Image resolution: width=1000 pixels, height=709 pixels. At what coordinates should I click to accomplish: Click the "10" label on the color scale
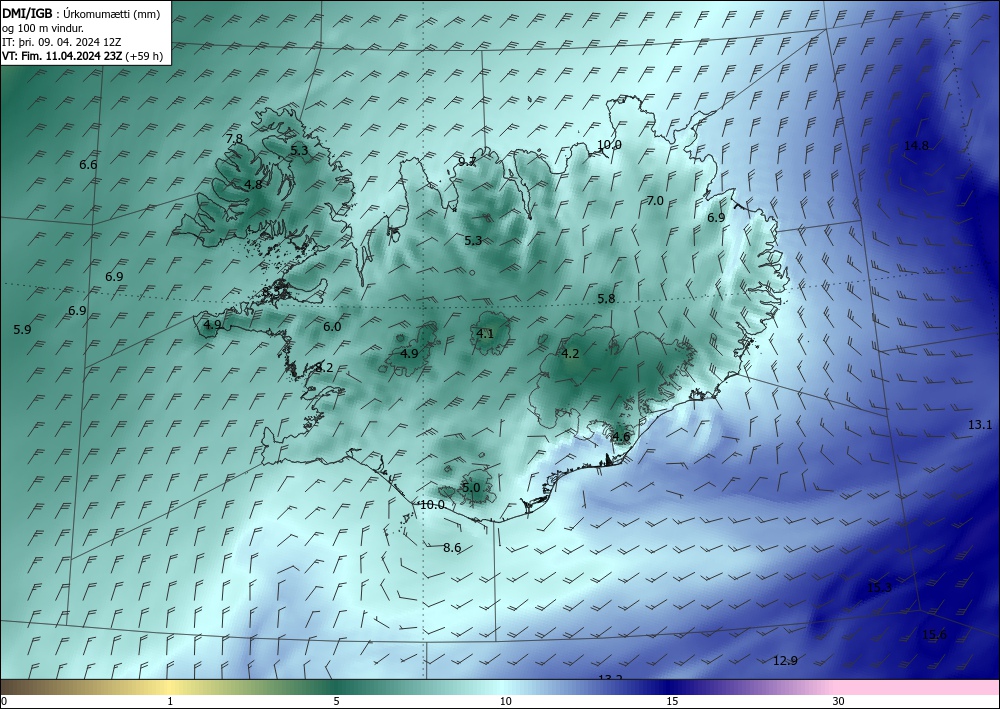pos(505,701)
